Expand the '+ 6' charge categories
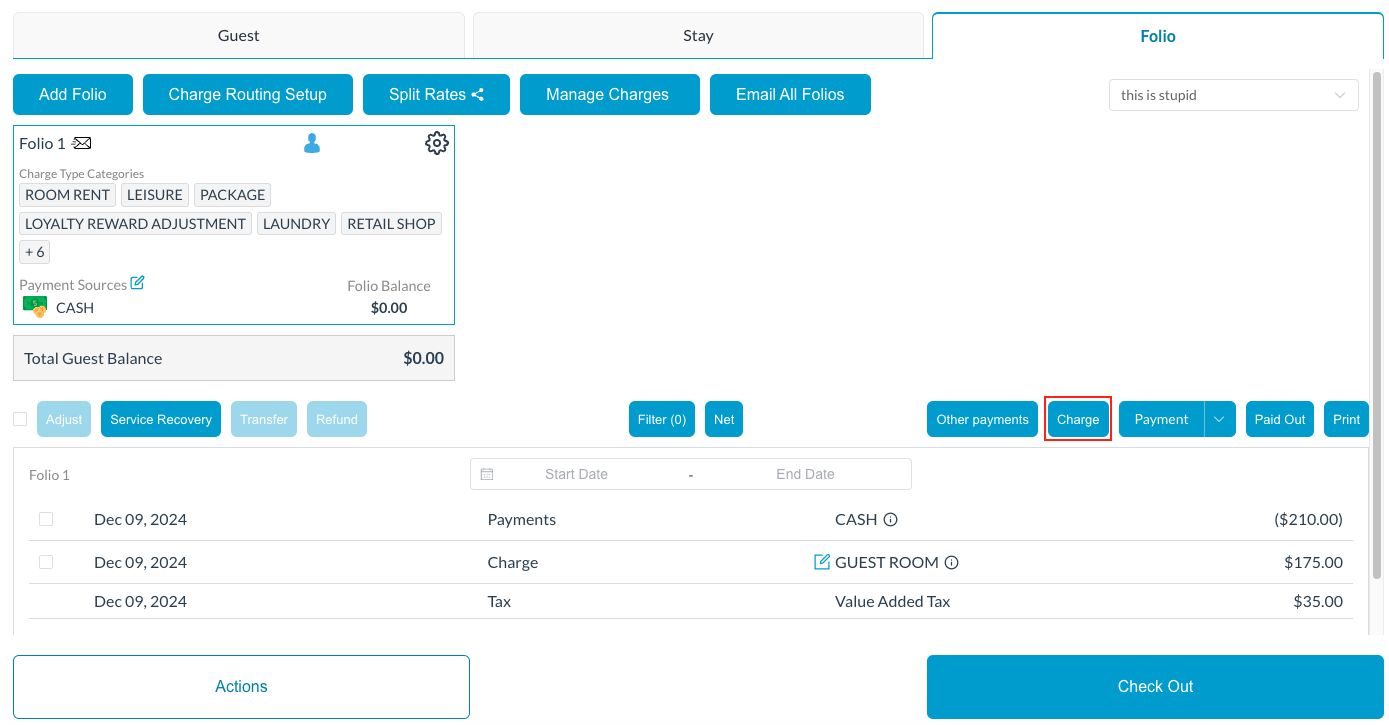Image resolution: width=1389 pixels, height=725 pixels. pyautogui.click(x=34, y=252)
